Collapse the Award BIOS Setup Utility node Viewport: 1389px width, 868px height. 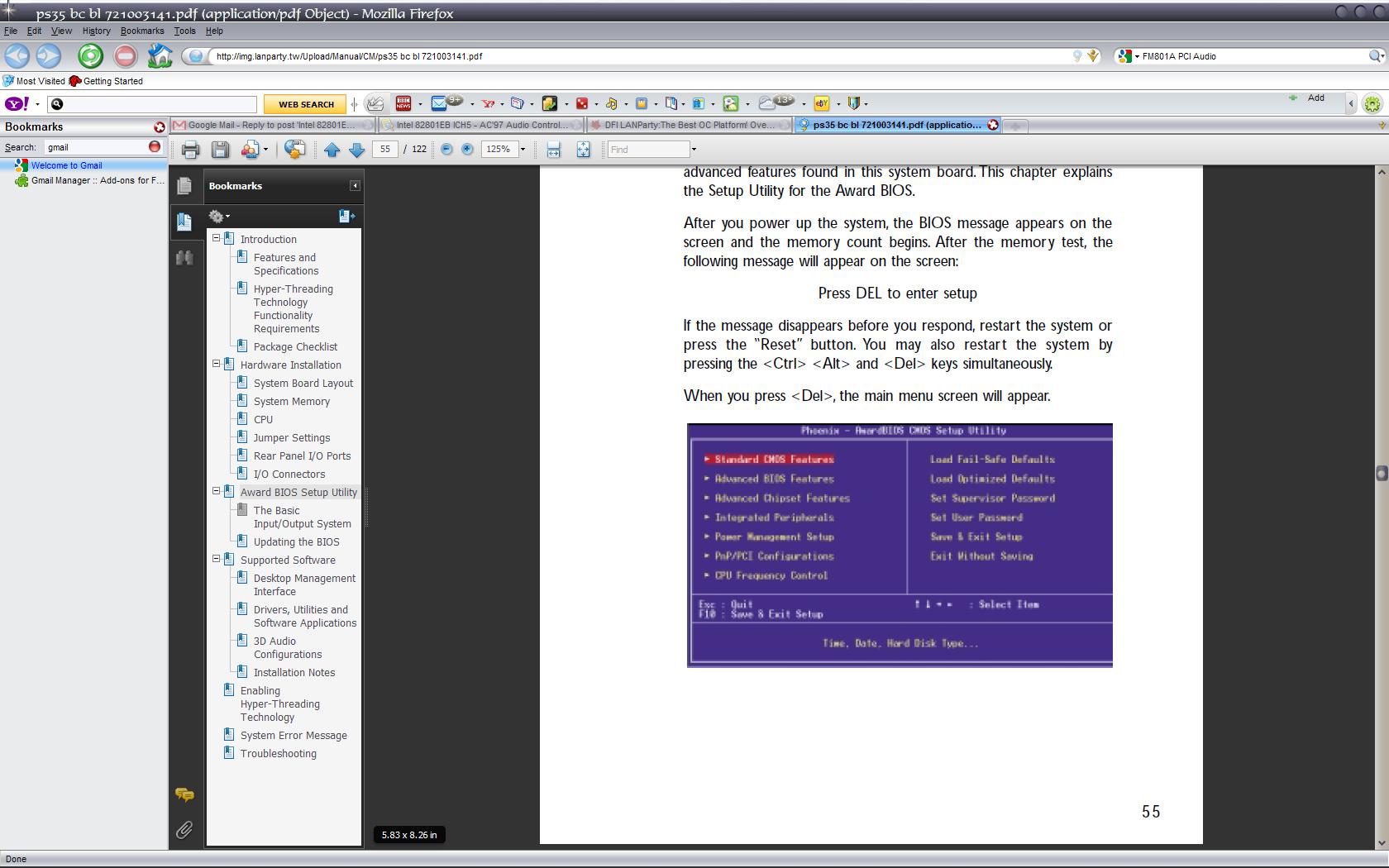[216, 491]
